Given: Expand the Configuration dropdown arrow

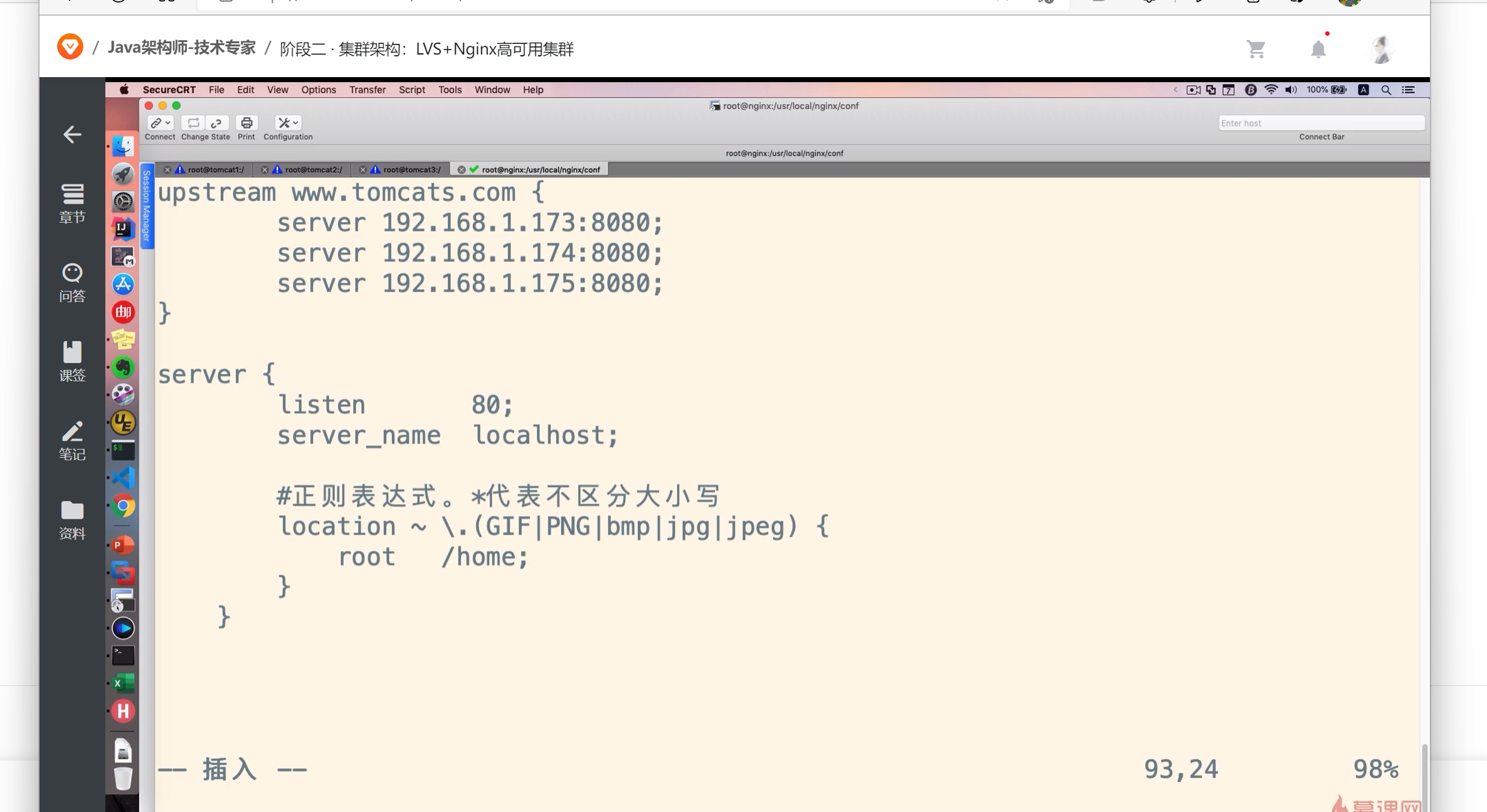Looking at the screenshot, I should [296, 123].
